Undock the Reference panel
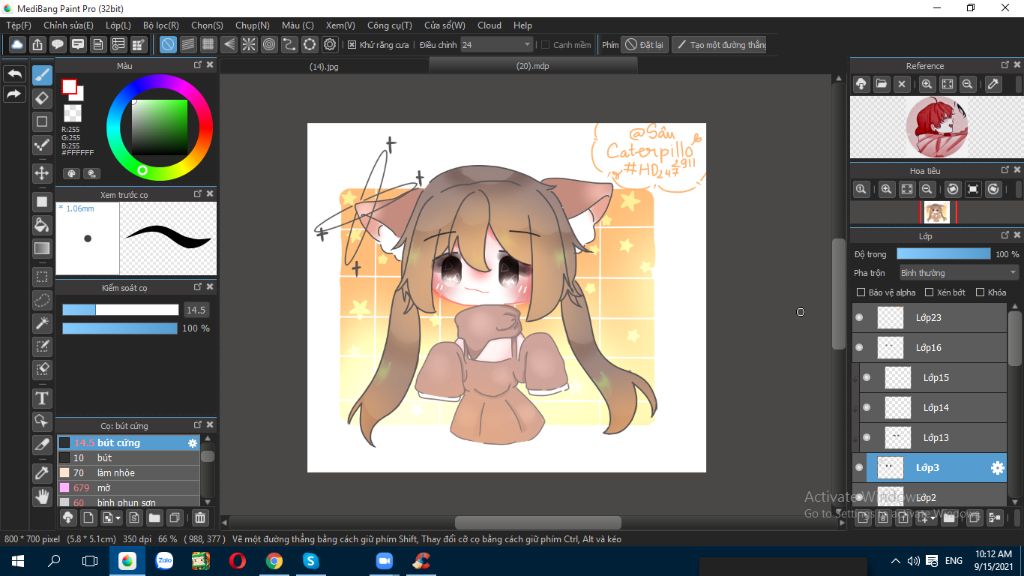Viewport: 1024px width, 576px height. [x=1005, y=65]
